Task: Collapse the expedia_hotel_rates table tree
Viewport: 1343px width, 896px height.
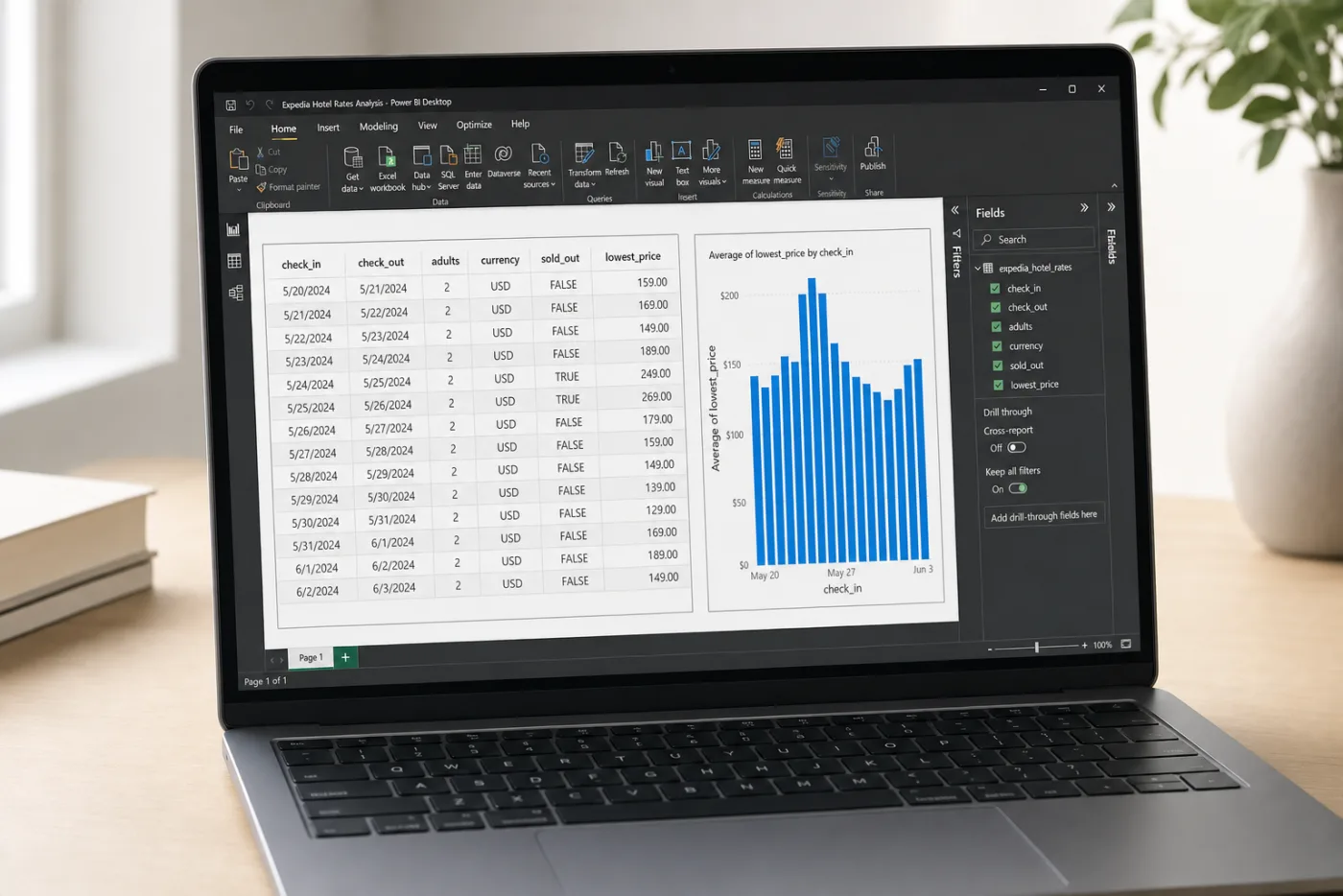Action: pos(978,269)
